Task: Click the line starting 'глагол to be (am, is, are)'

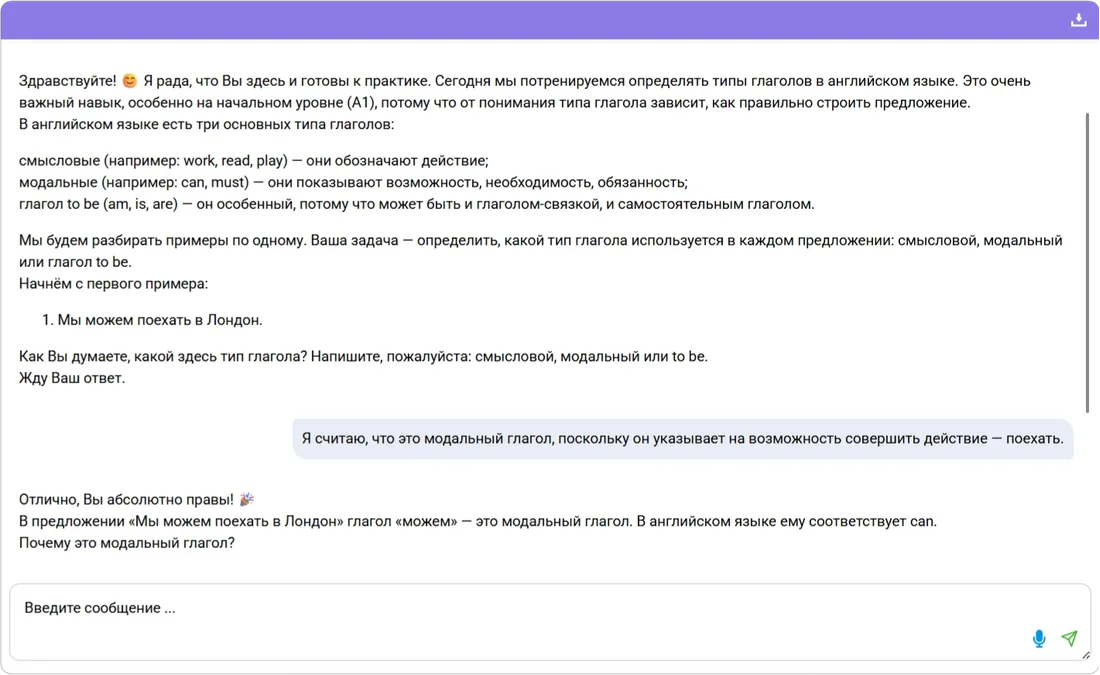Action: pyautogui.click(x=417, y=204)
